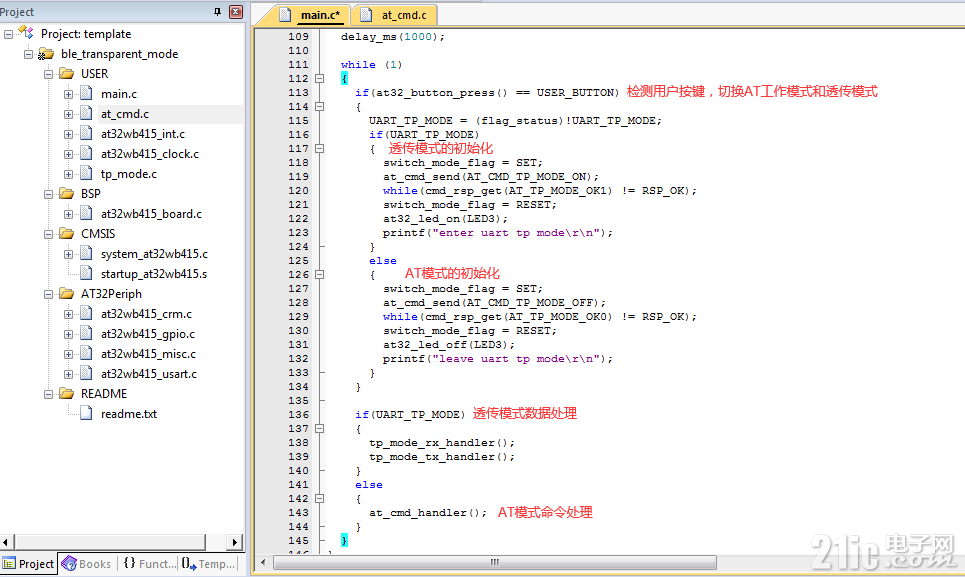Expand at_cmd.c dependencies in the tree

coord(68,114)
